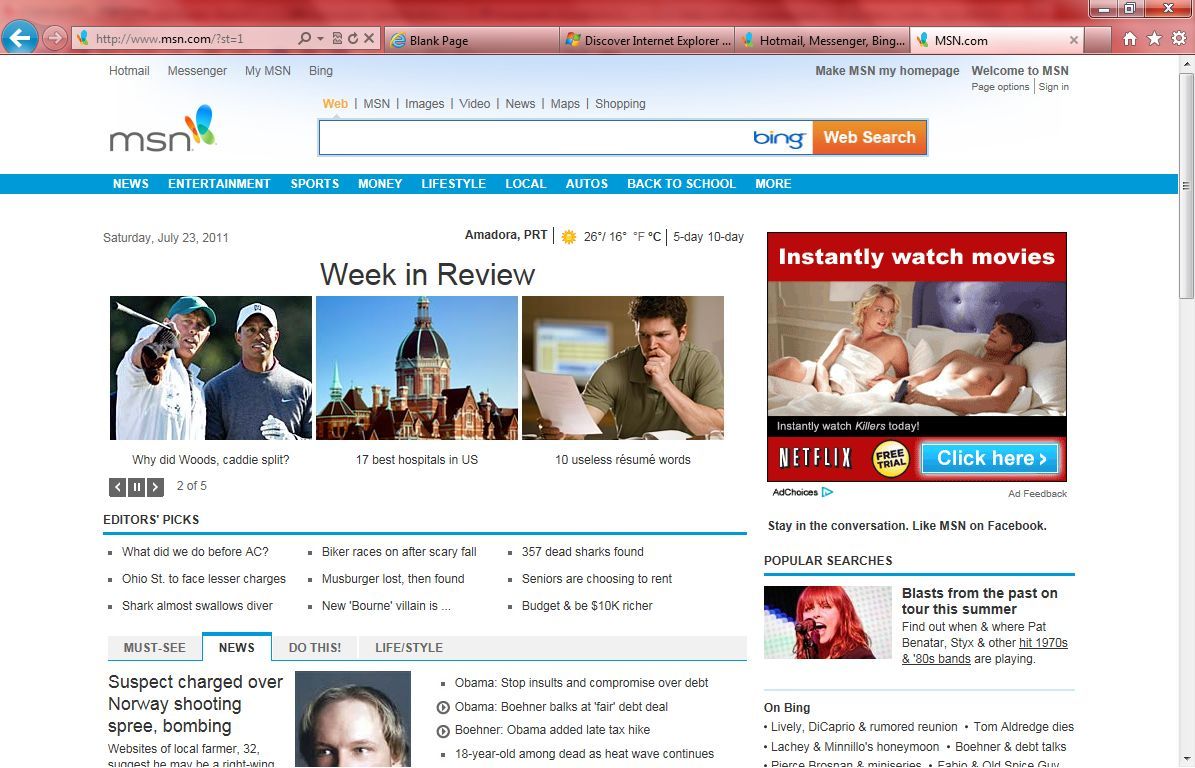Open Favorites using the star icon
This screenshot has width=1195, height=768.
[1153, 37]
